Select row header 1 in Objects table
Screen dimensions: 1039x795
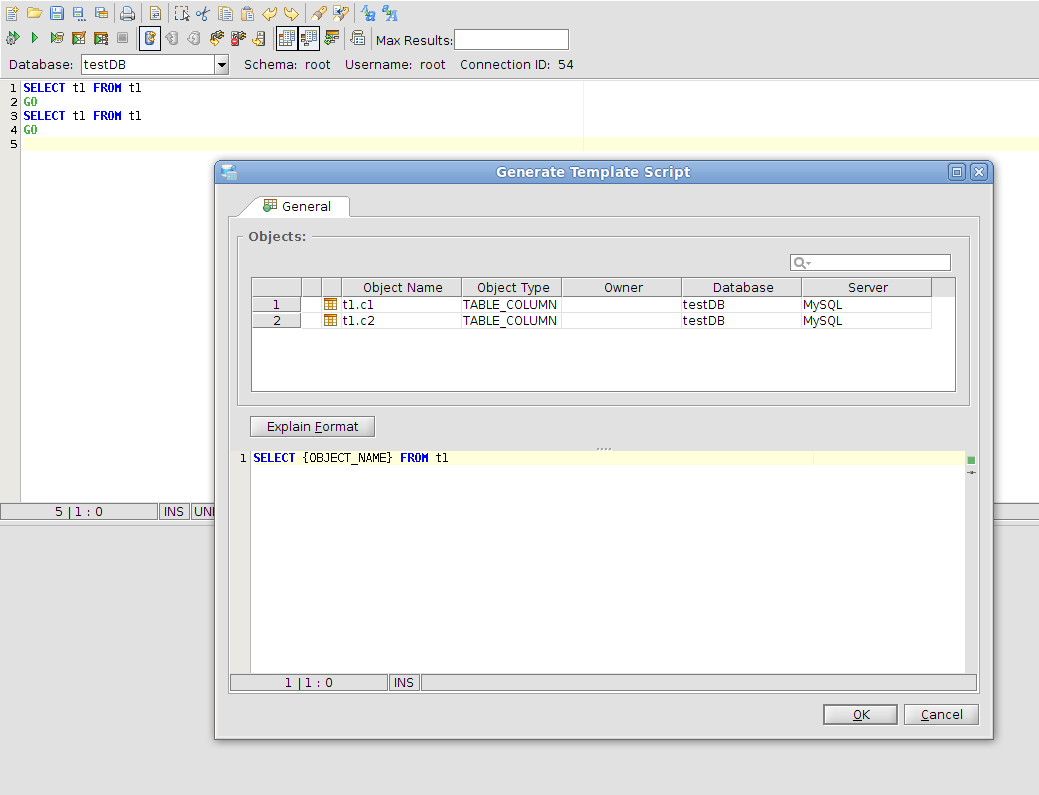point(276,305)
